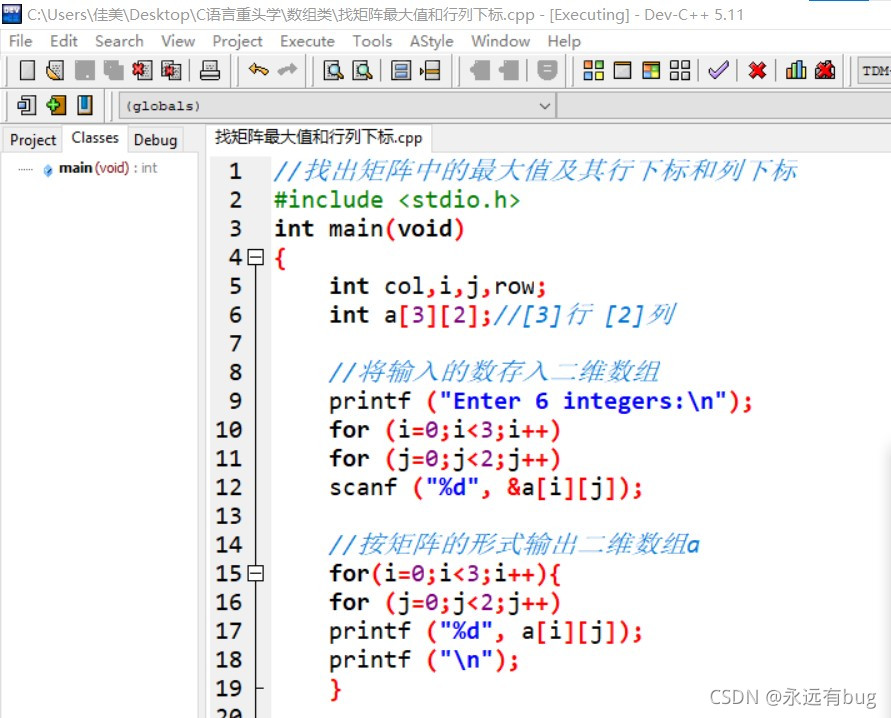Click the Go to function toolbar icon

click(x=401, y=70)
